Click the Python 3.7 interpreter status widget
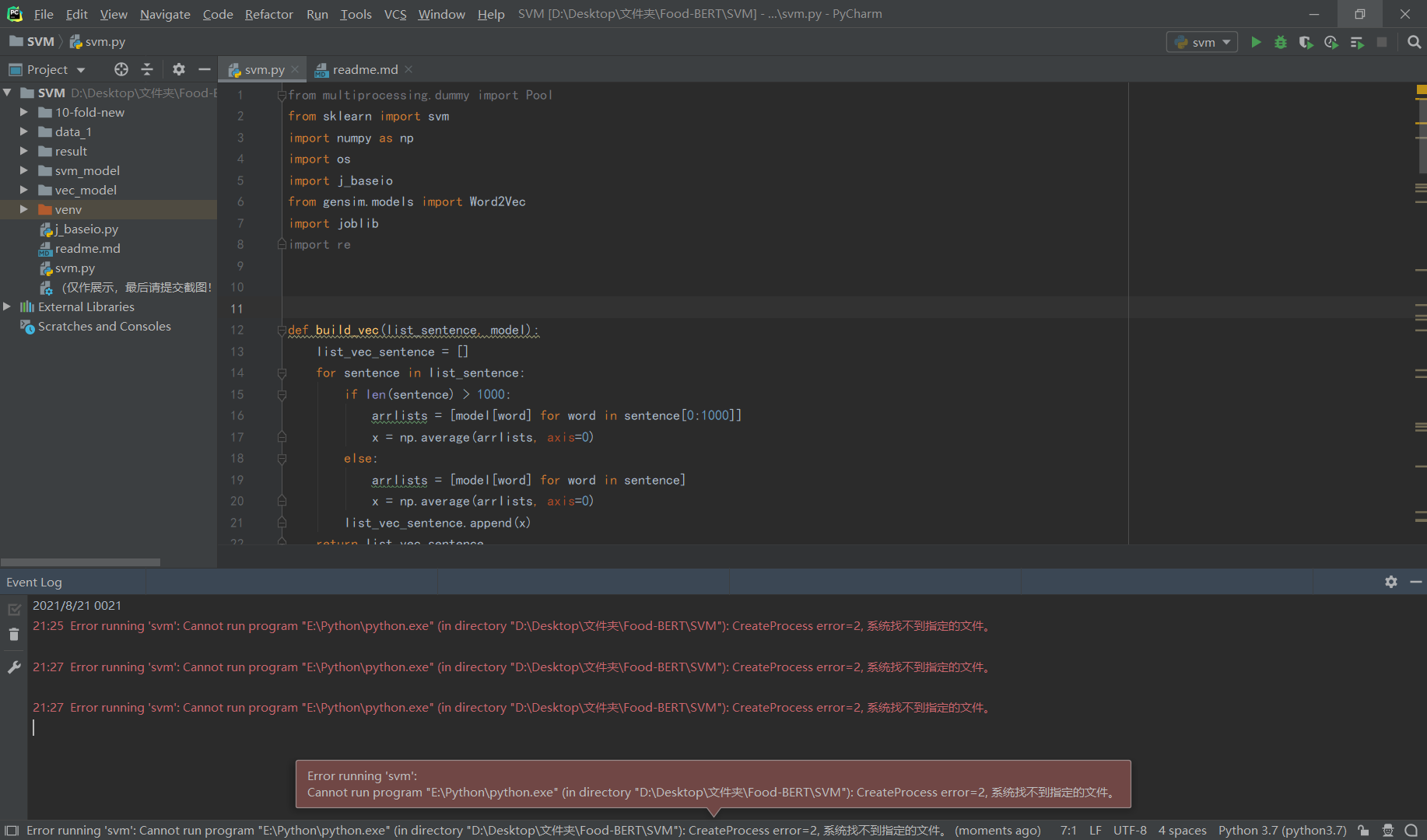The image size is (1427, 840). click(x=1282, y=830)
